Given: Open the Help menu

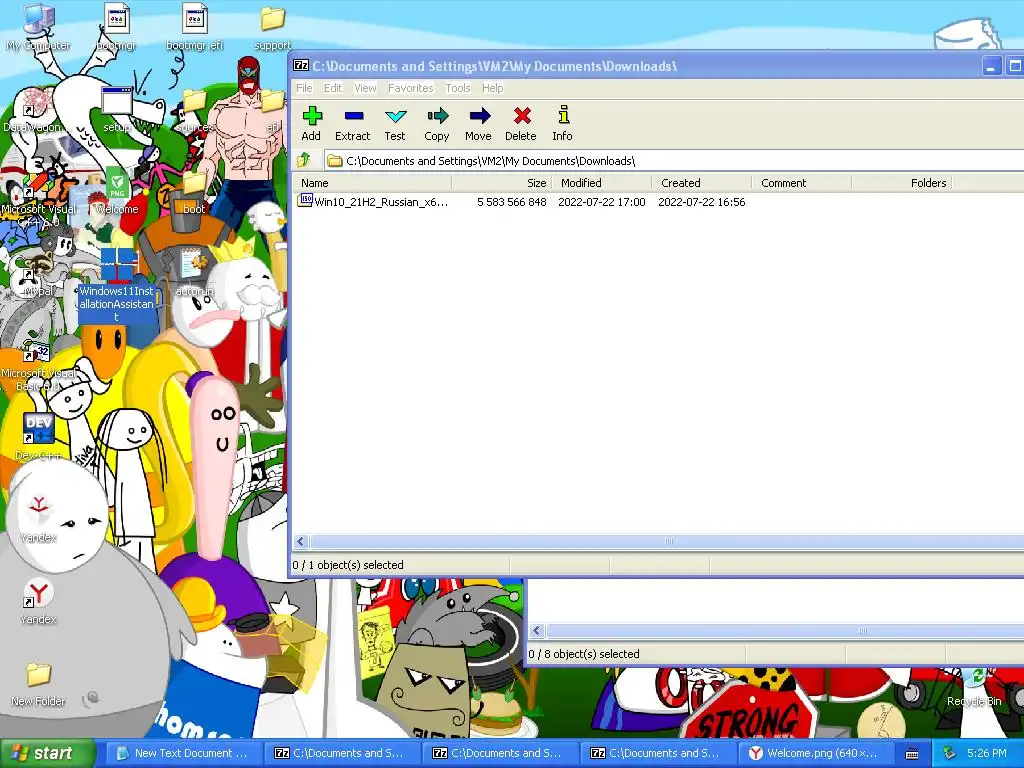Looking at the screenshot, I should point(492,88).
